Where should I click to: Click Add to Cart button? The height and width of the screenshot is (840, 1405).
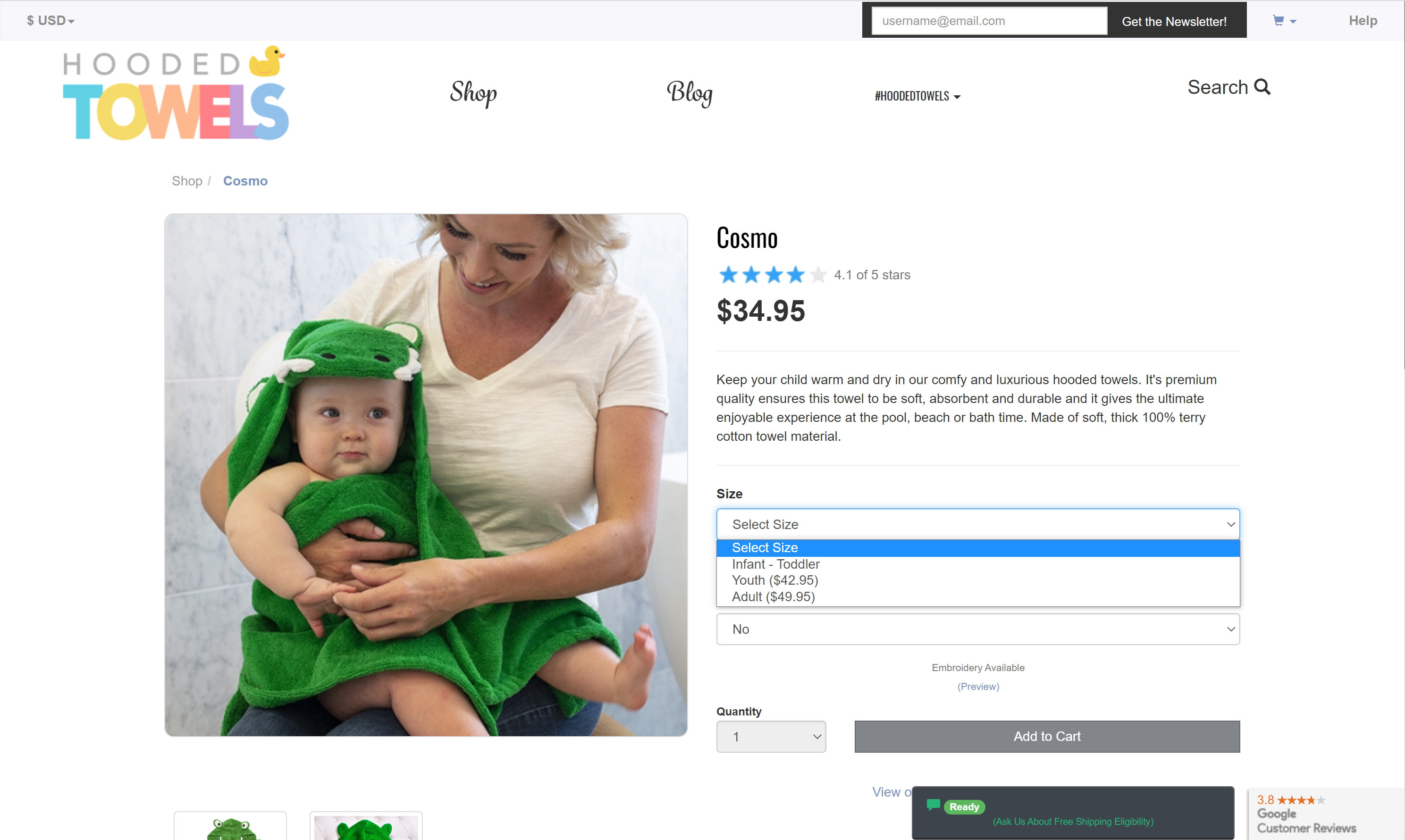pos(1047,736)
